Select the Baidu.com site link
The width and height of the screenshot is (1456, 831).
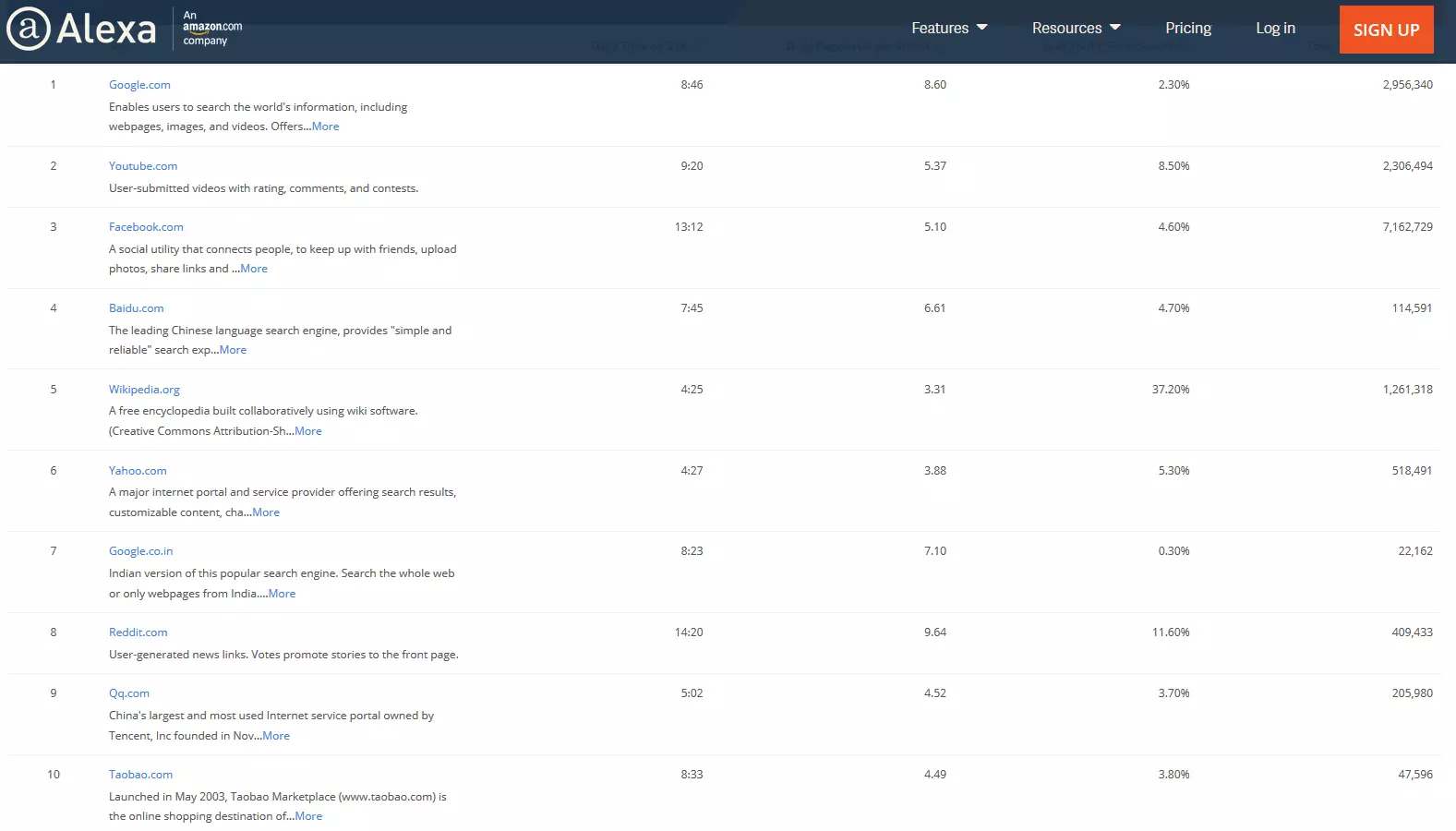136,308
